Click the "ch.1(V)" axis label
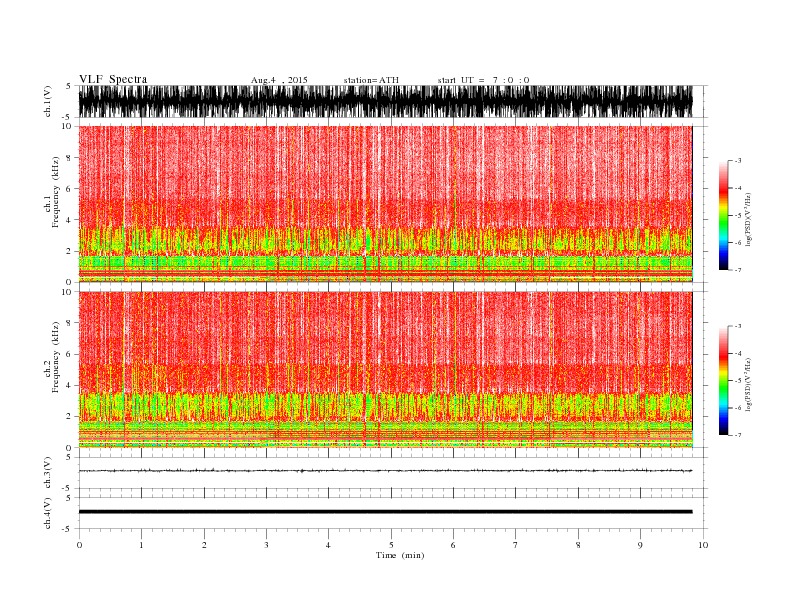792x612 pixels. click(48, 101)
